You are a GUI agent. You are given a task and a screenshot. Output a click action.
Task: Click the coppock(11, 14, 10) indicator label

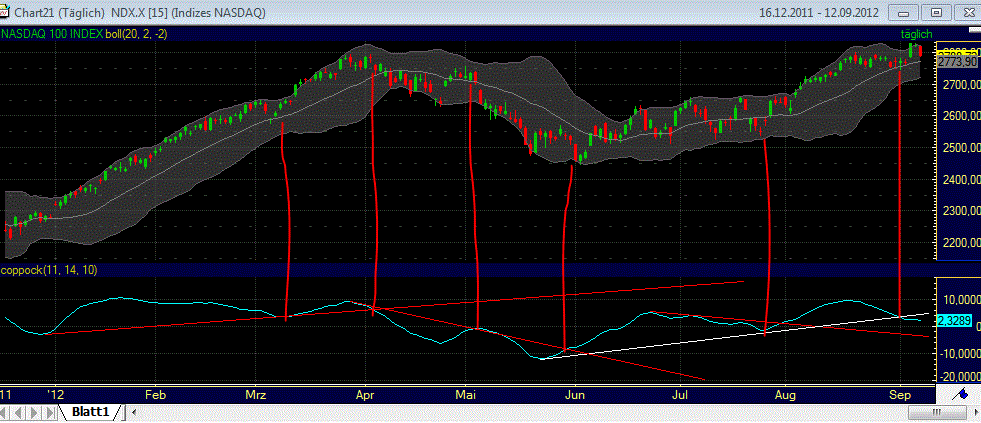pyautogui.click(x=48, y=270)
